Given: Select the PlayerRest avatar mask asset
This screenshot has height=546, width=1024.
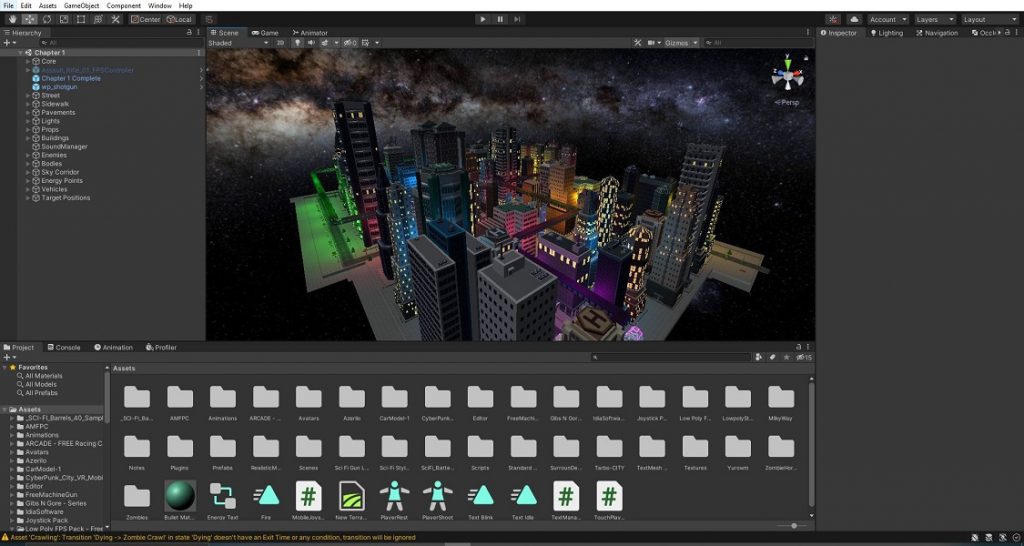Looking at the screenshot, I should click(x=394, y=501).
